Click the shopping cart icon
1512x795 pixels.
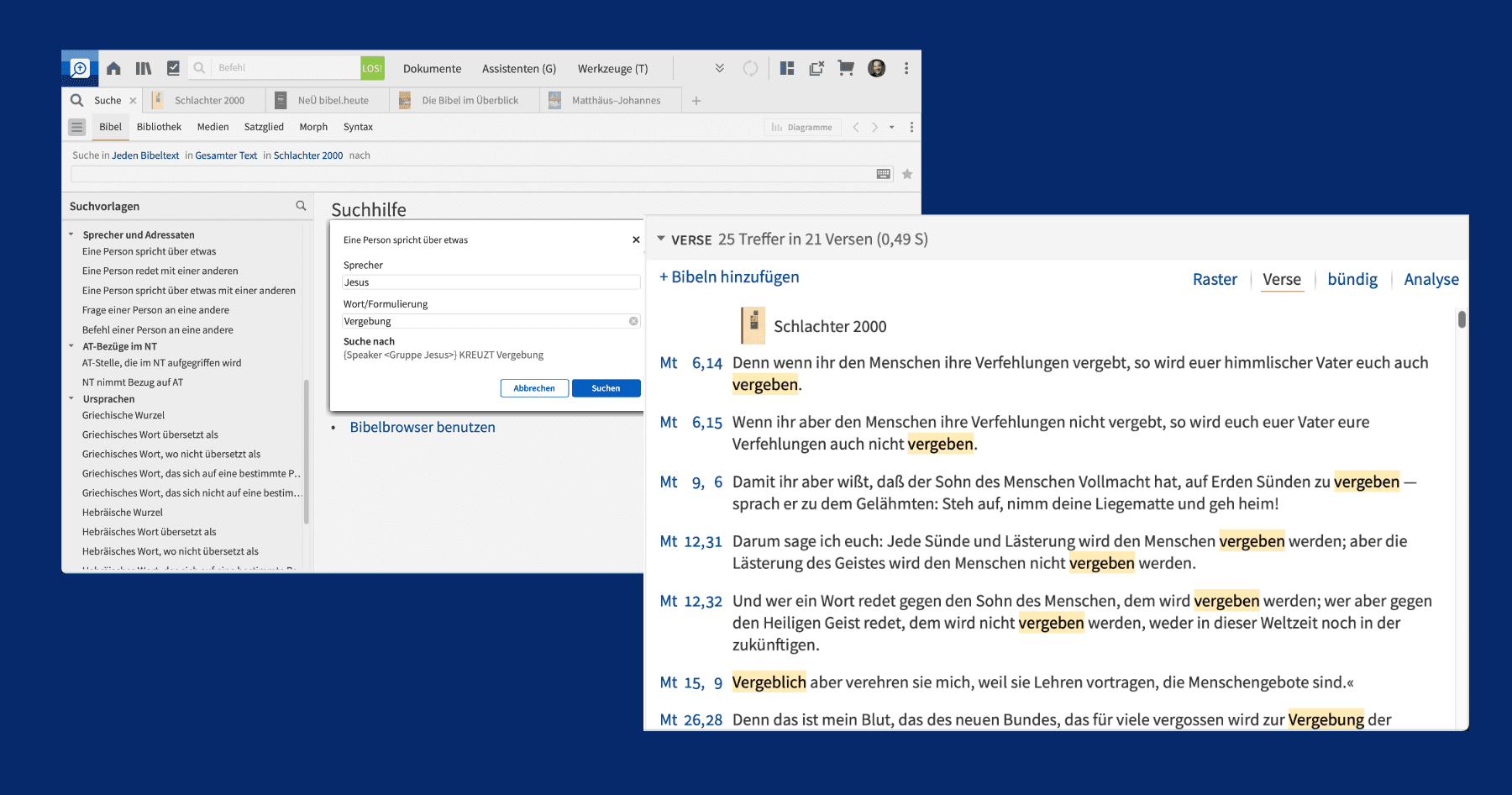click(846, 68)
